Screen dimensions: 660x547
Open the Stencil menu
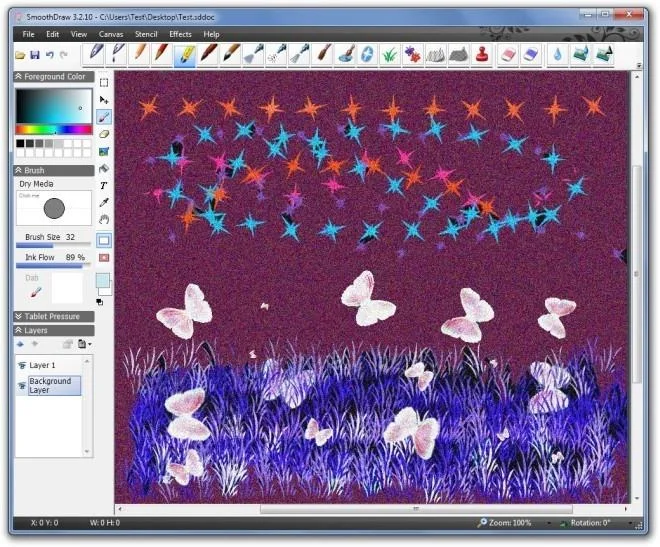146,35
